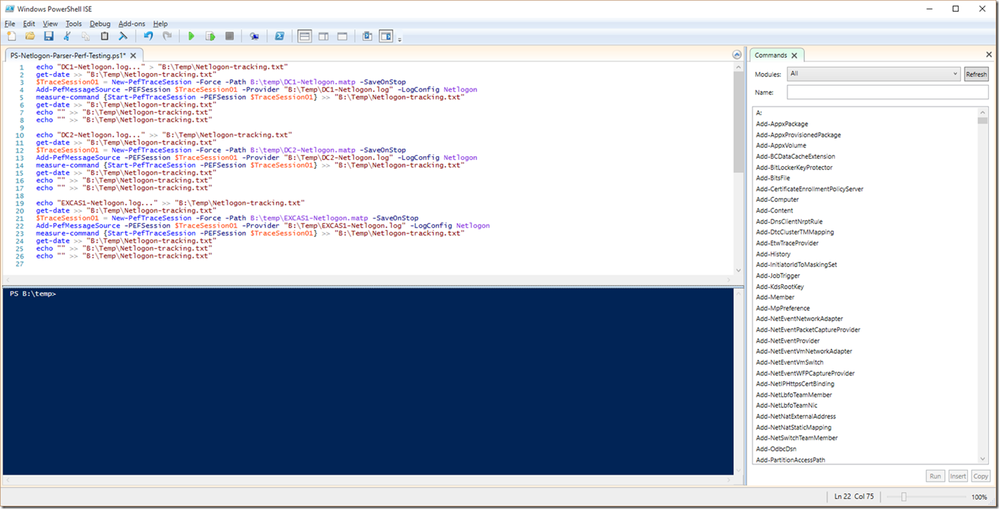This screenshot has height=509, width=999.
Task: Toggle the Show Command Add-on icon
Action: point(386,36)
